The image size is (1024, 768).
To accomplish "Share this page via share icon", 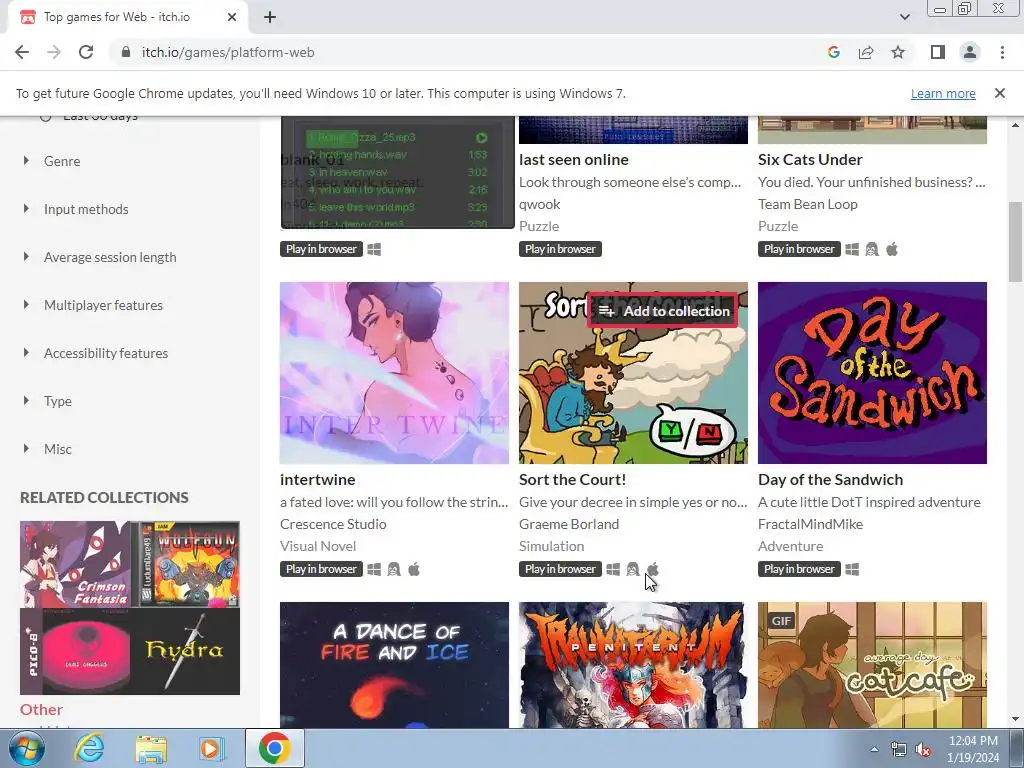I will click(x=866, y=52).
